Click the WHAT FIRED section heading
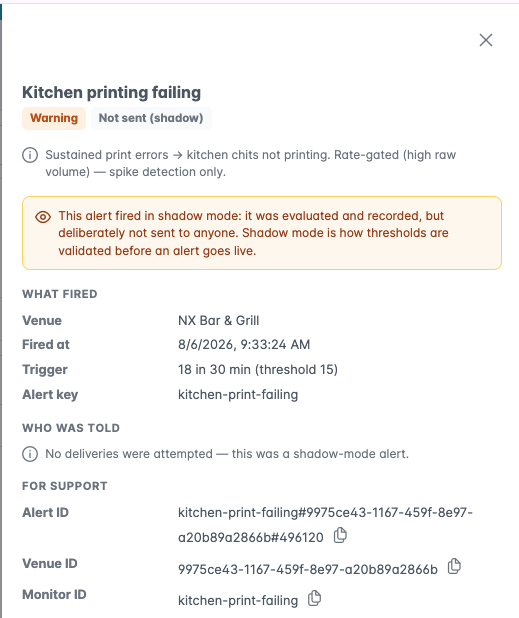 [60, 294]
